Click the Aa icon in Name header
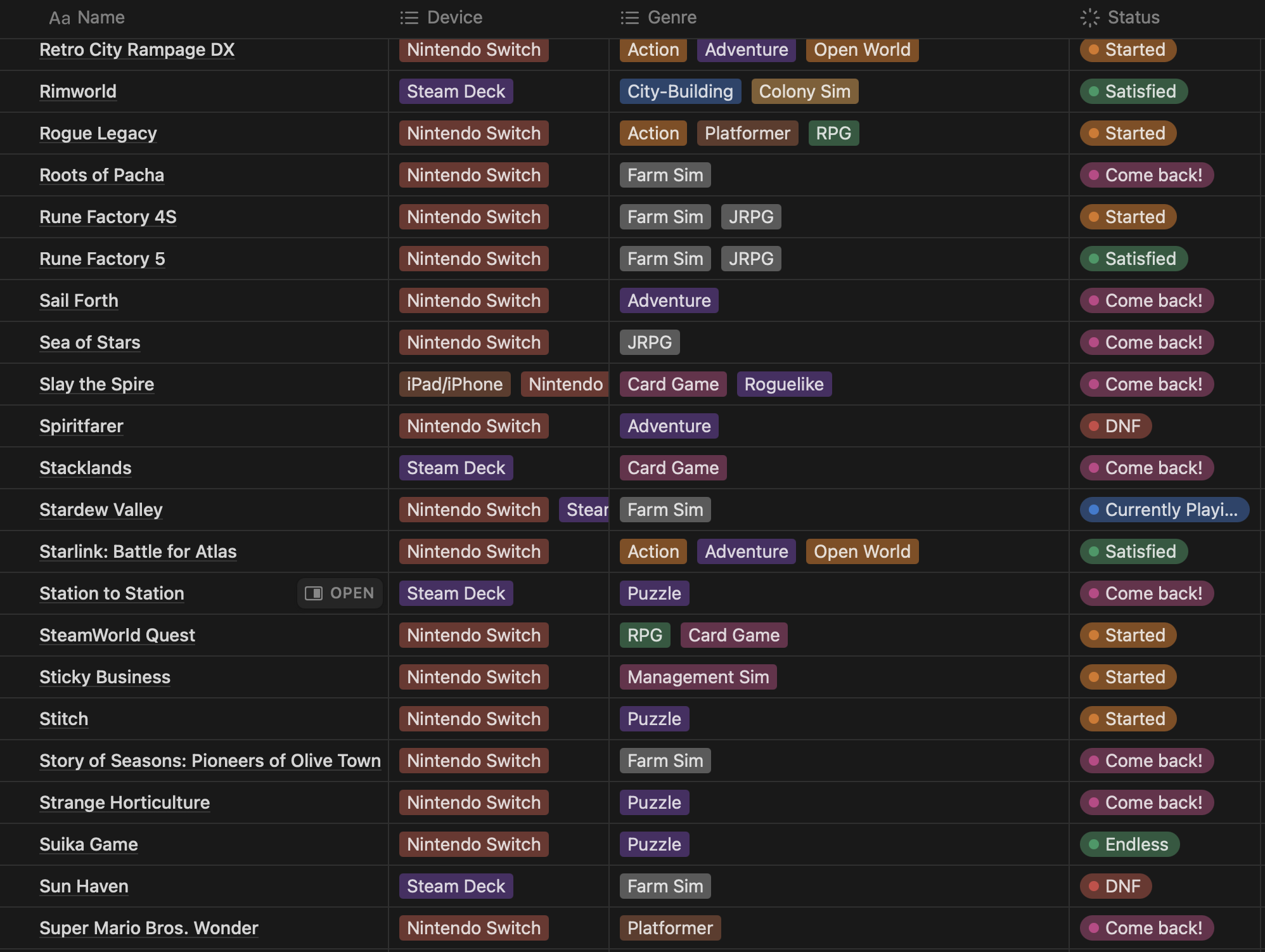The width and height of the screenshot is (1265, 952). pyautogui.click(x=59, y=18)
